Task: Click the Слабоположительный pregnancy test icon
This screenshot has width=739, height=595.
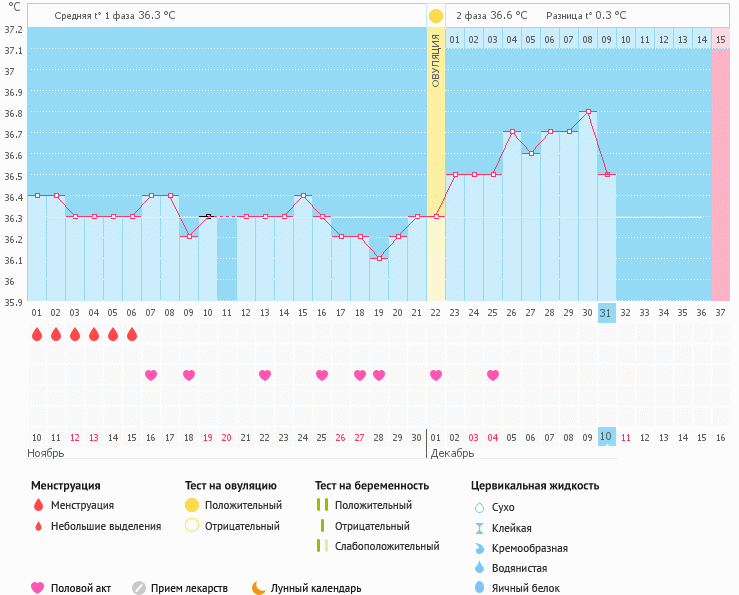Action: tap(320, 546)
